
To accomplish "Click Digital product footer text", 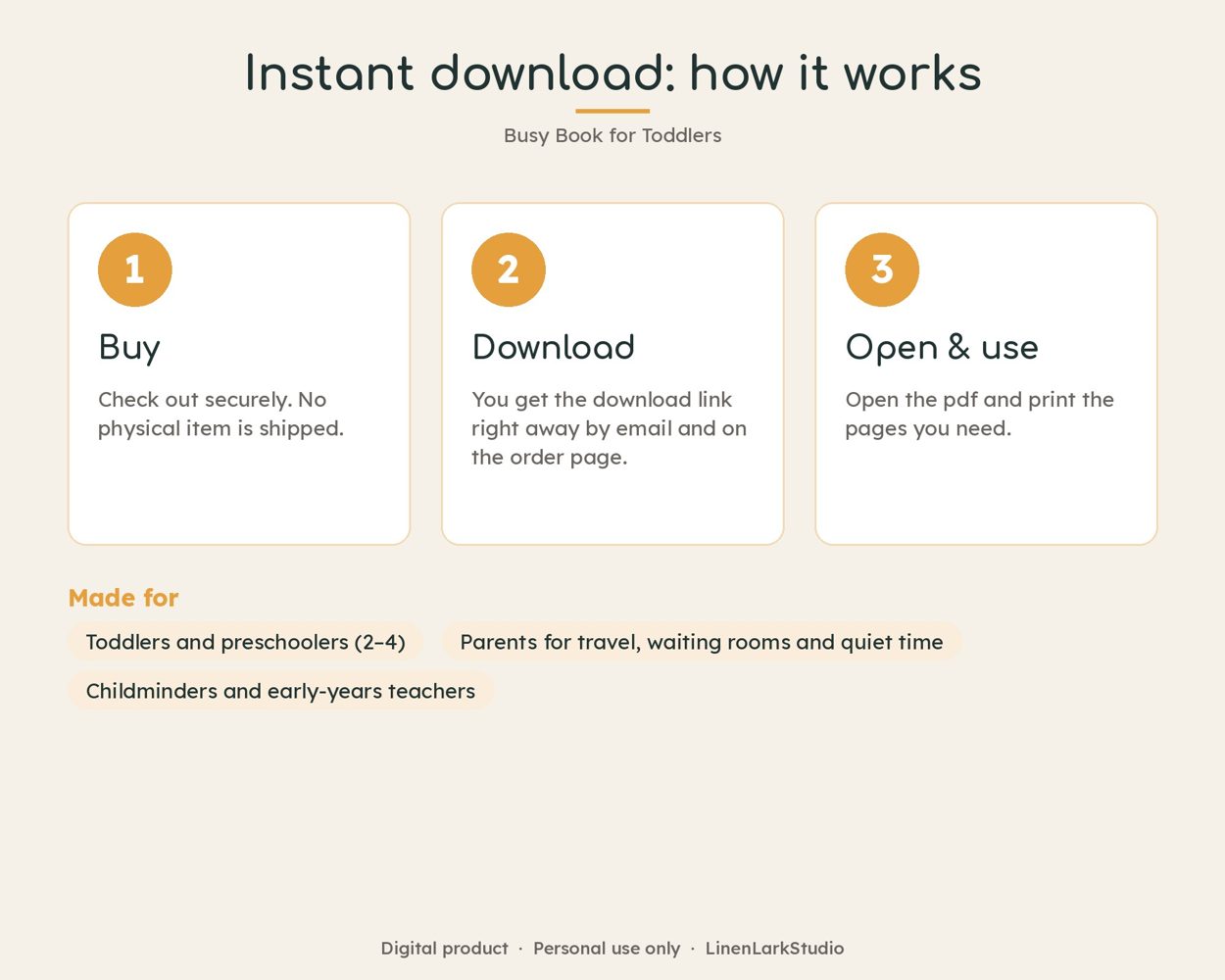I will point(445,948).
